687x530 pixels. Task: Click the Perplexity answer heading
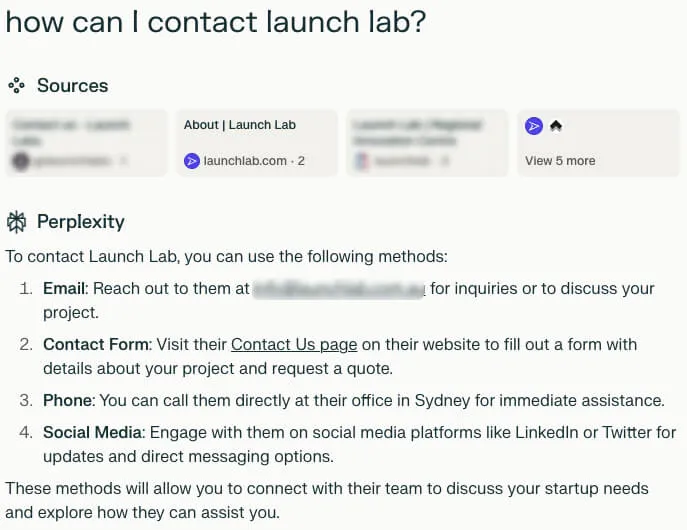click(80, 222)
